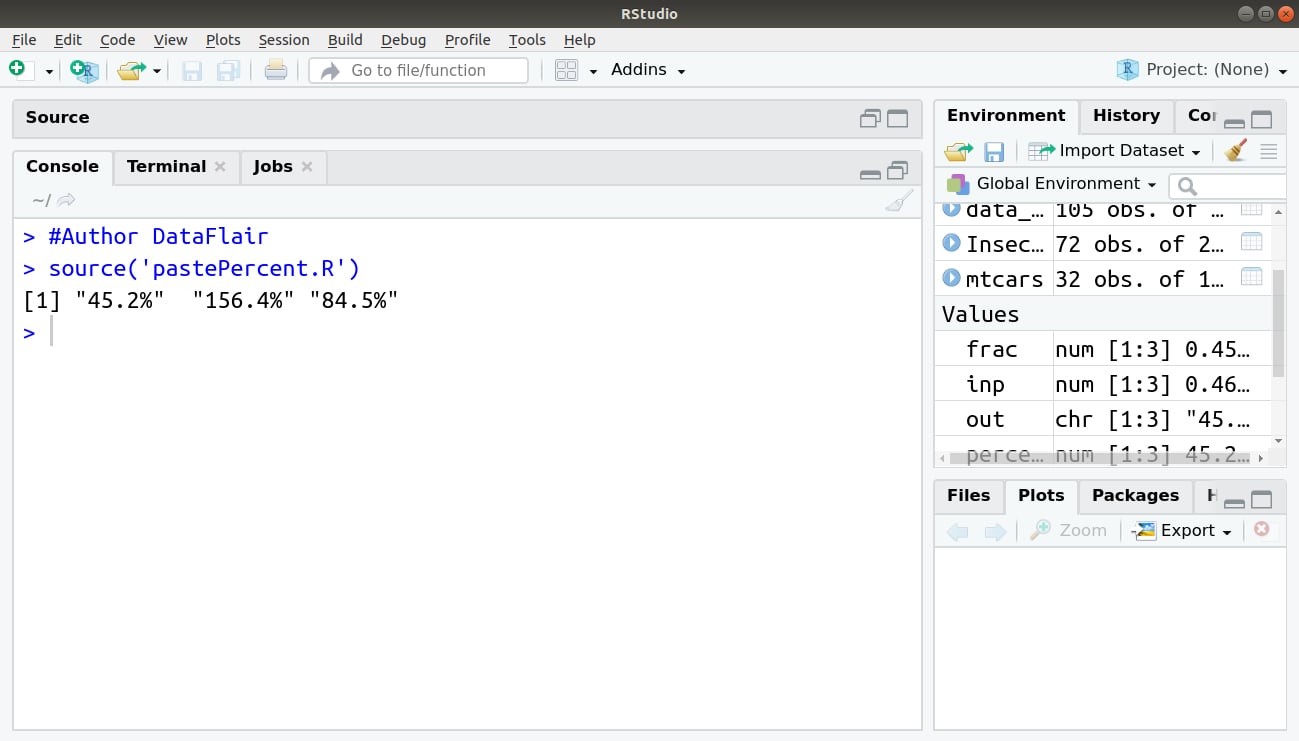Image resolution: width=1299 pixels, height=741 pixels.
Task: Open the View menu
Action: pos(170,40)
